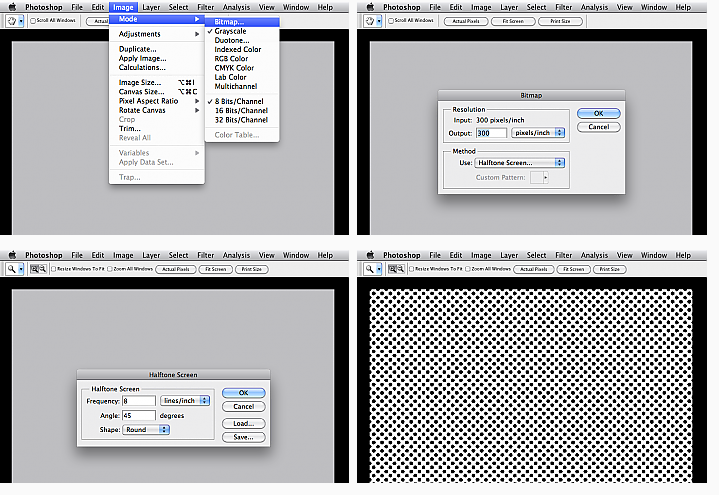Open Method Use dropdown showing Halftone Screen
This screenshot has height=495, width=719.
tap(520, 163)
